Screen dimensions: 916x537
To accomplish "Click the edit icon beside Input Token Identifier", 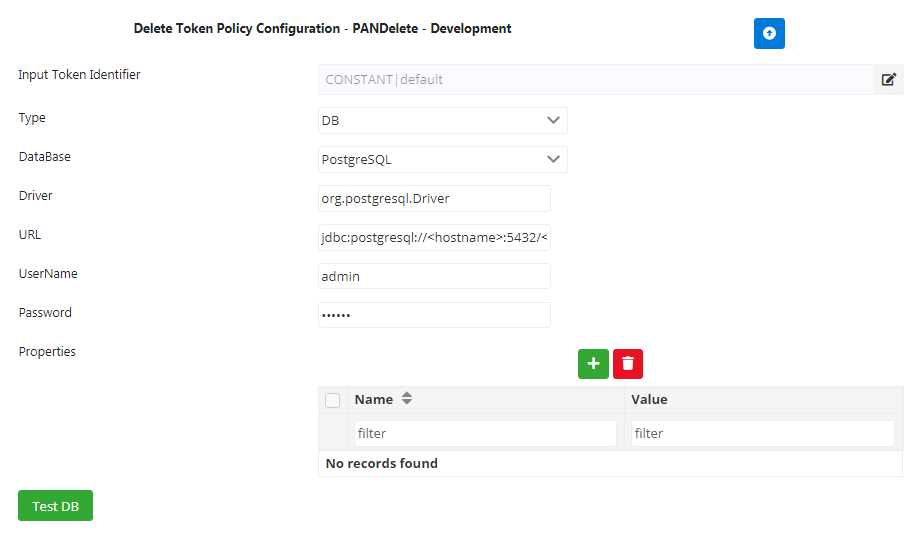I will click(888, 79).
